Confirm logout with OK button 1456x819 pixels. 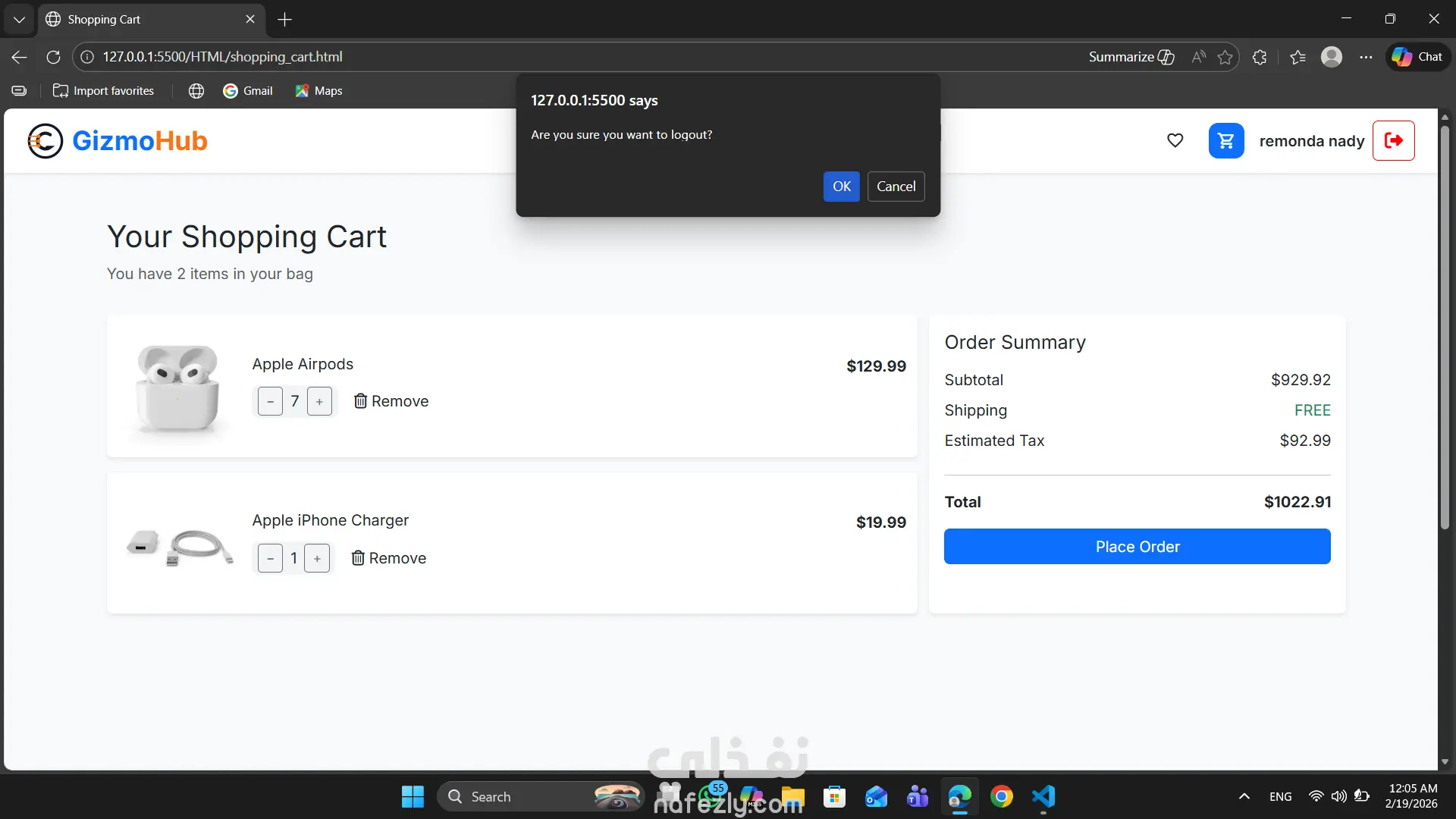point(841,187)
